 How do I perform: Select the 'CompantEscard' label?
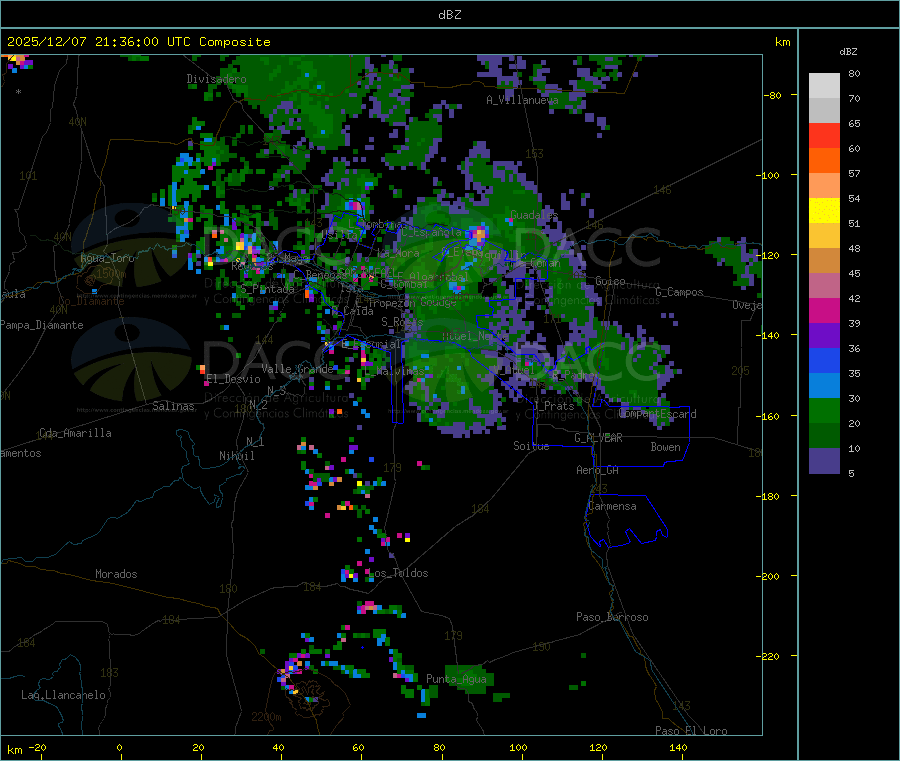coord(657,414)
